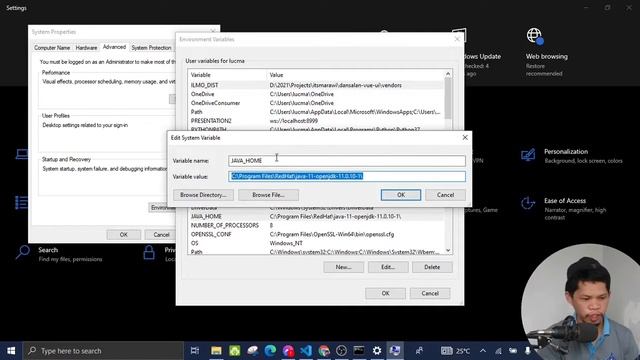Click OK in the Environment Variables window
This screenshot has height=360, width=640.
point(385,293)
